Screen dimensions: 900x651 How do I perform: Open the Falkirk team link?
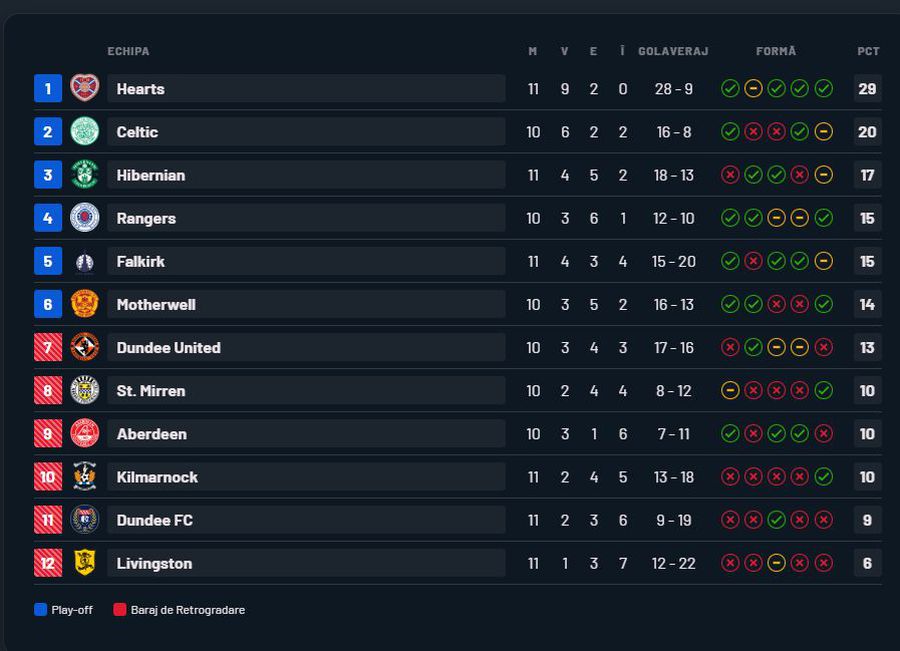coord(141,261)
